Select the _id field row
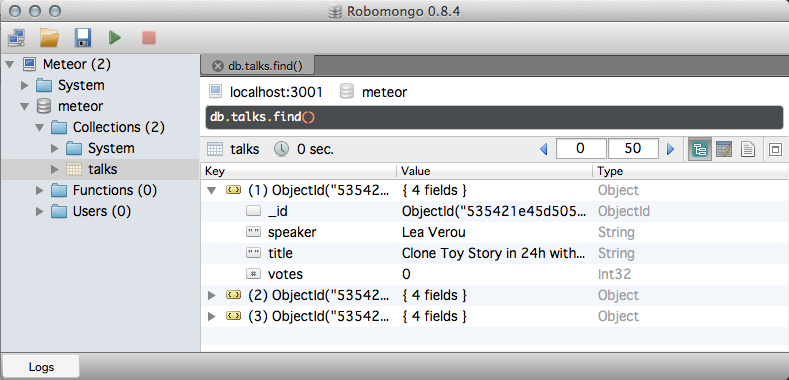The height and width of the screenshot is (380, 789). (x=494, y=211)
